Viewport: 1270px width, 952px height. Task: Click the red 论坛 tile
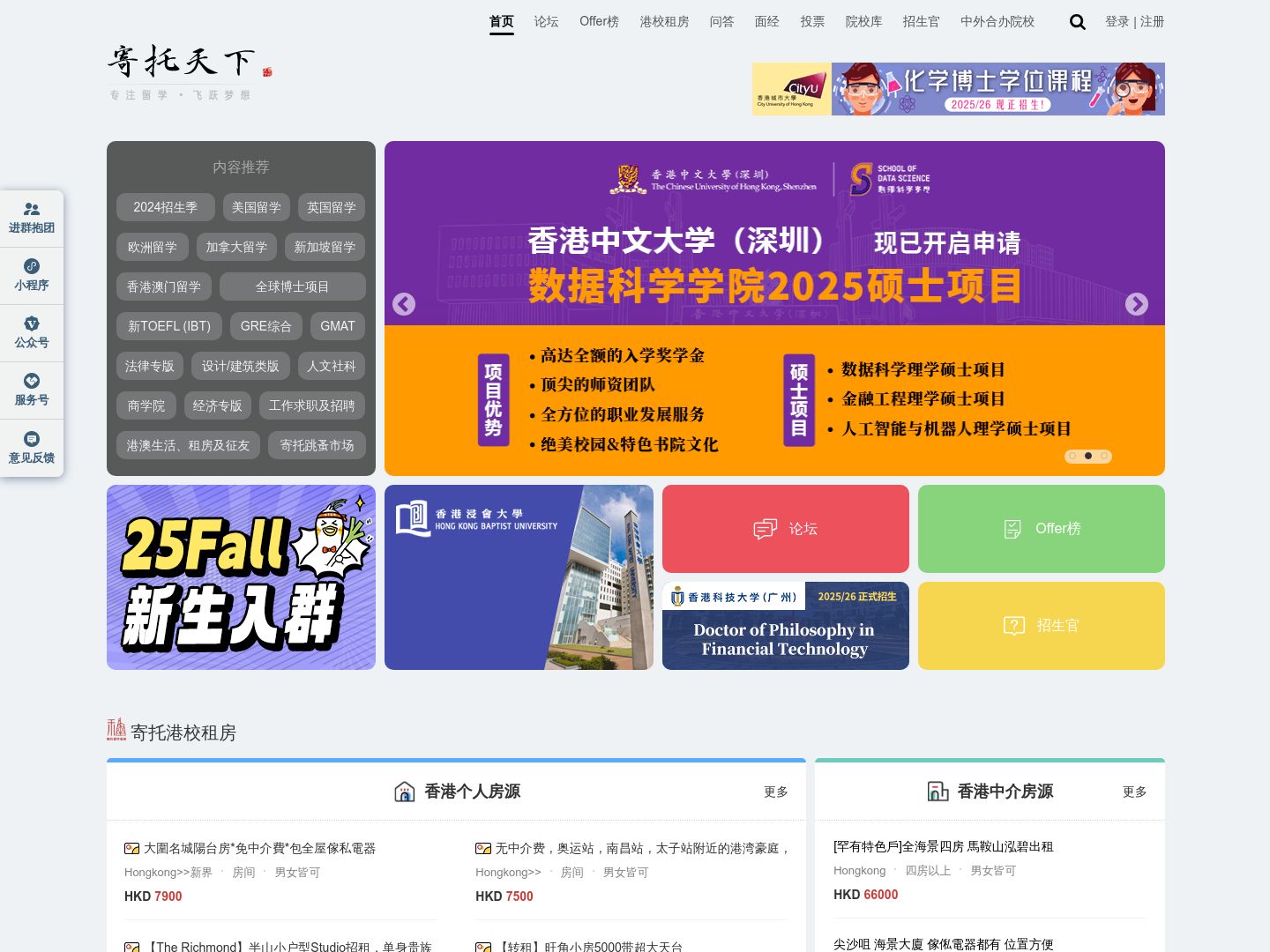[x=786, y=529]
